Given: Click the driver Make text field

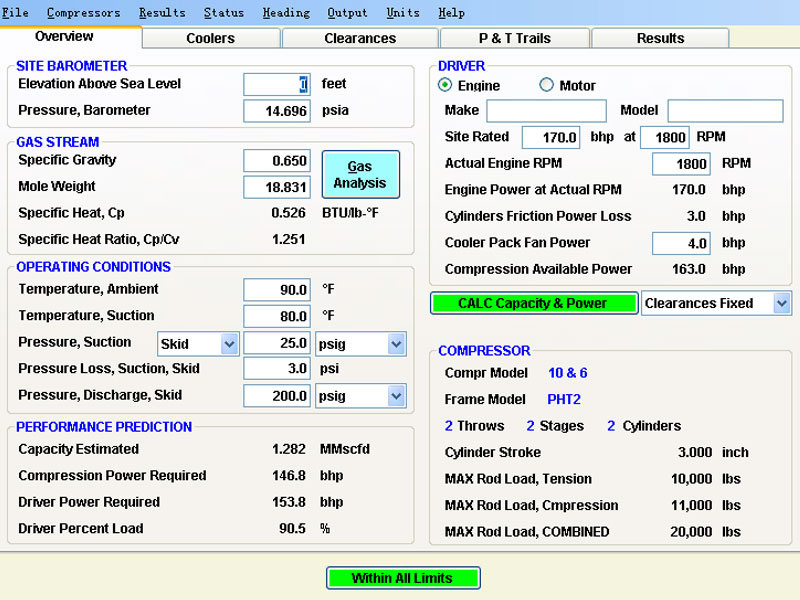Looking at the screenshot, I should (x=546, y=110).
